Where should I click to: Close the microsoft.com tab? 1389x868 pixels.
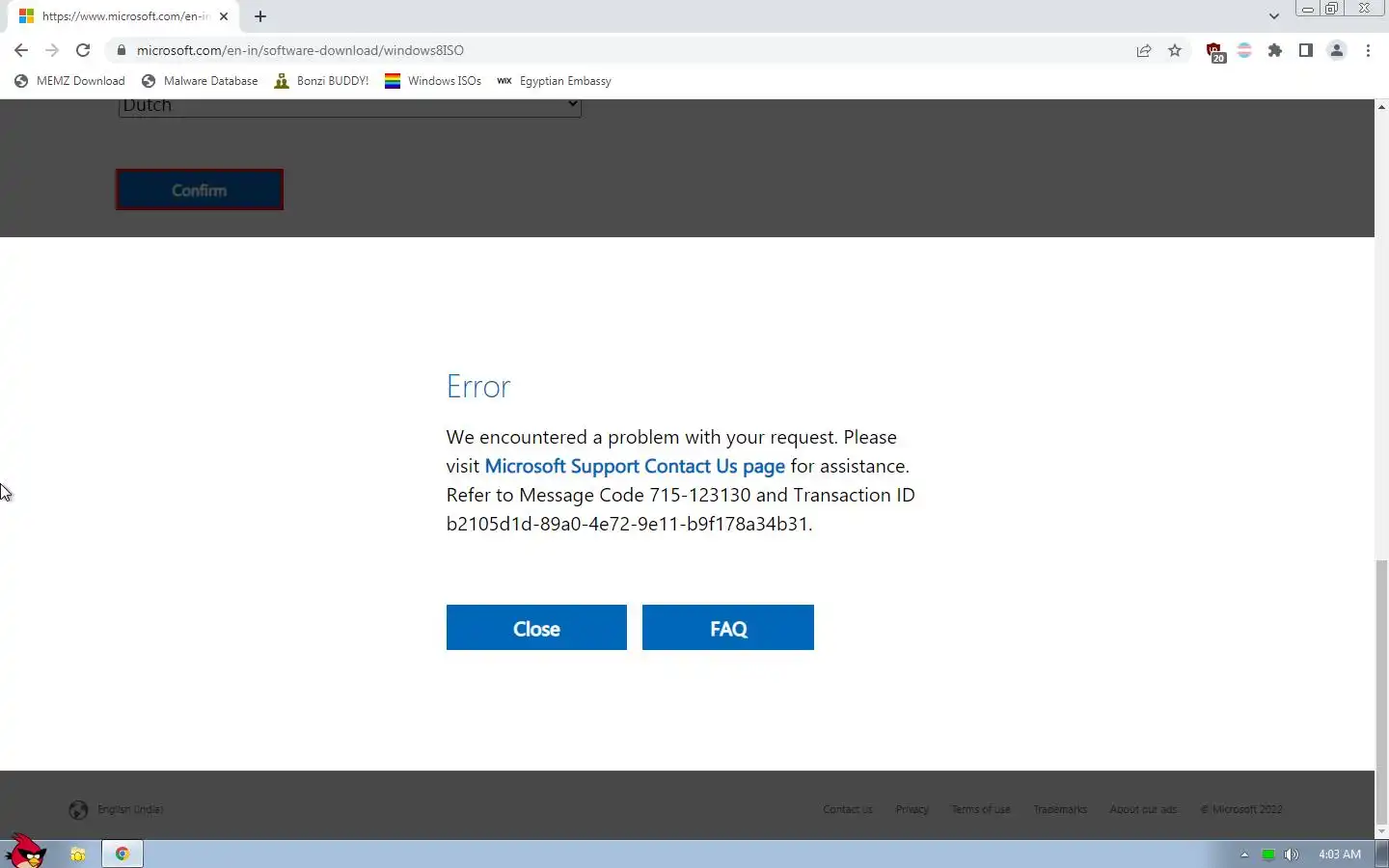pos(224,16)
